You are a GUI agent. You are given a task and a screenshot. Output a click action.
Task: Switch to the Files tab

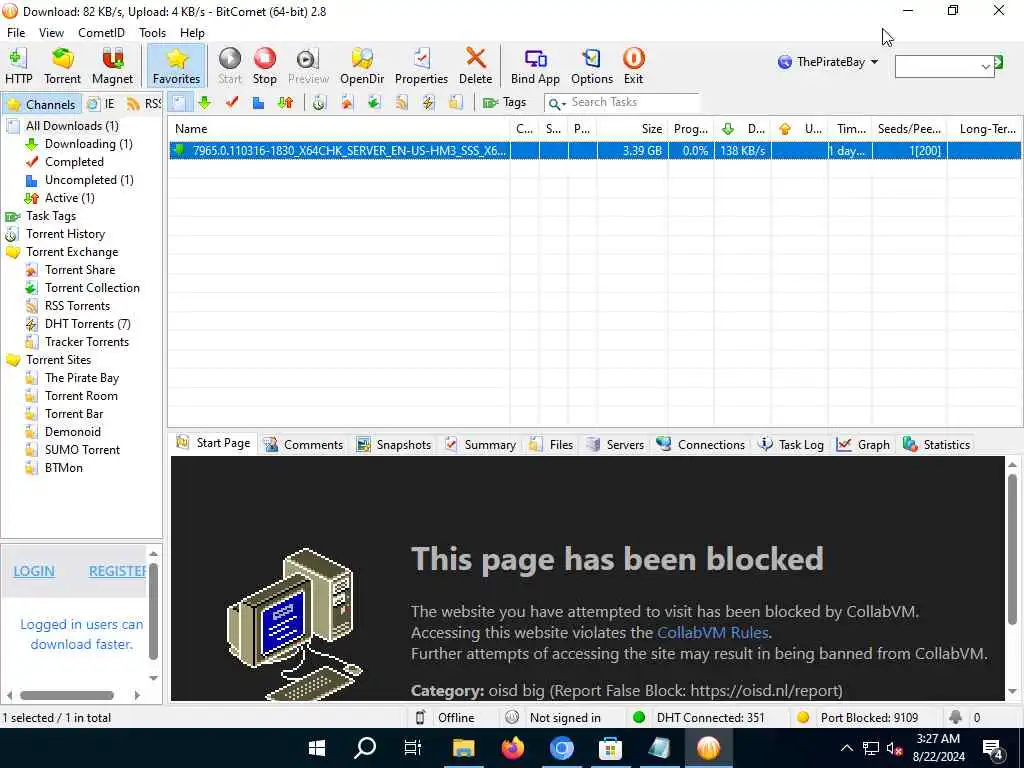coord(551,445)
